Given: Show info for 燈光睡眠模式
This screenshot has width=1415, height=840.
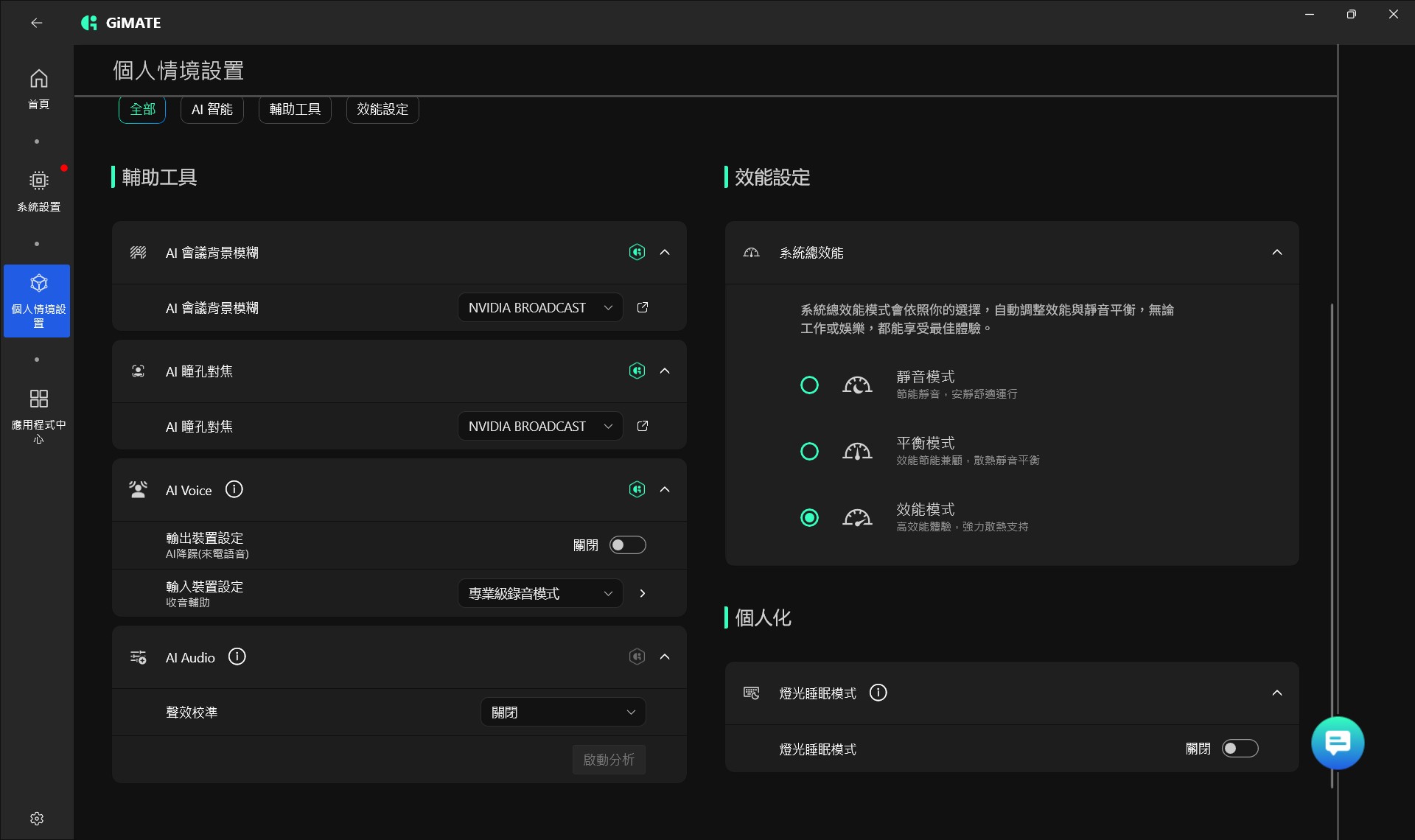Looking at the screenshot, I should click(x=878, y=693).
